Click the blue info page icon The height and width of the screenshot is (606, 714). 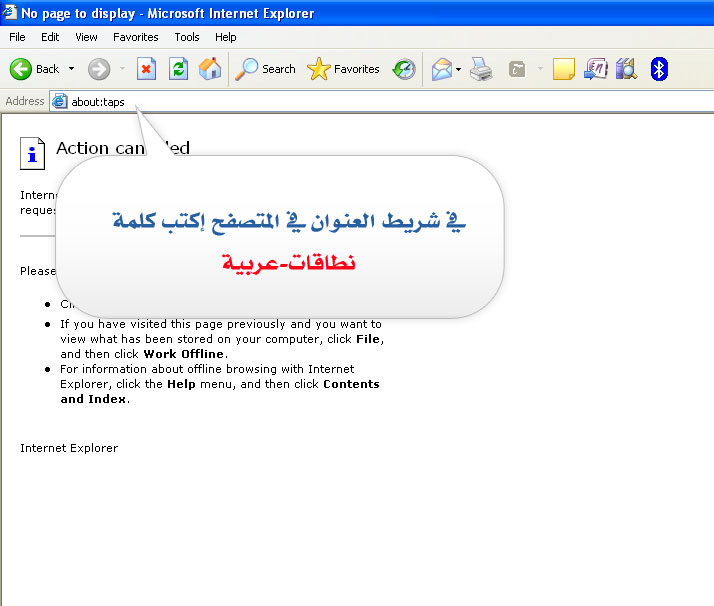32,153
